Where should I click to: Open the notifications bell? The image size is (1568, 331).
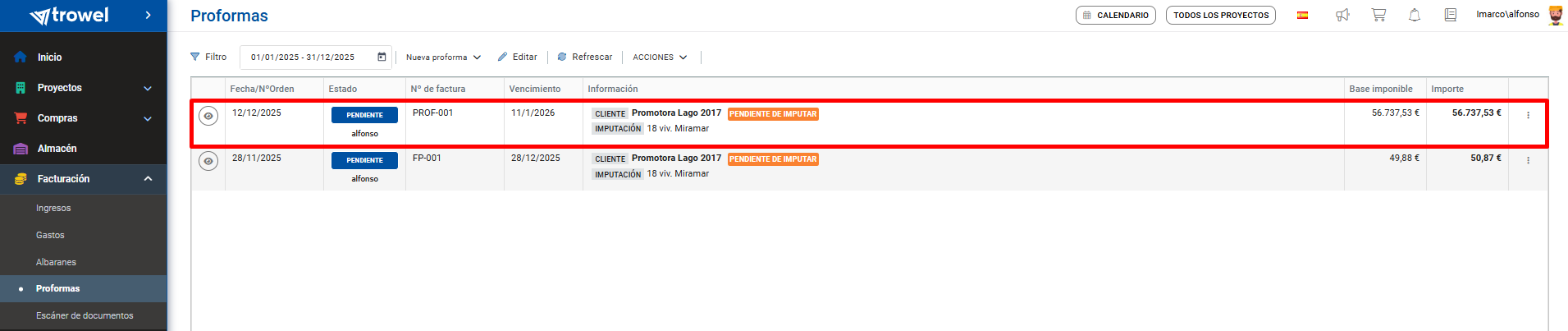[1415, 15]
